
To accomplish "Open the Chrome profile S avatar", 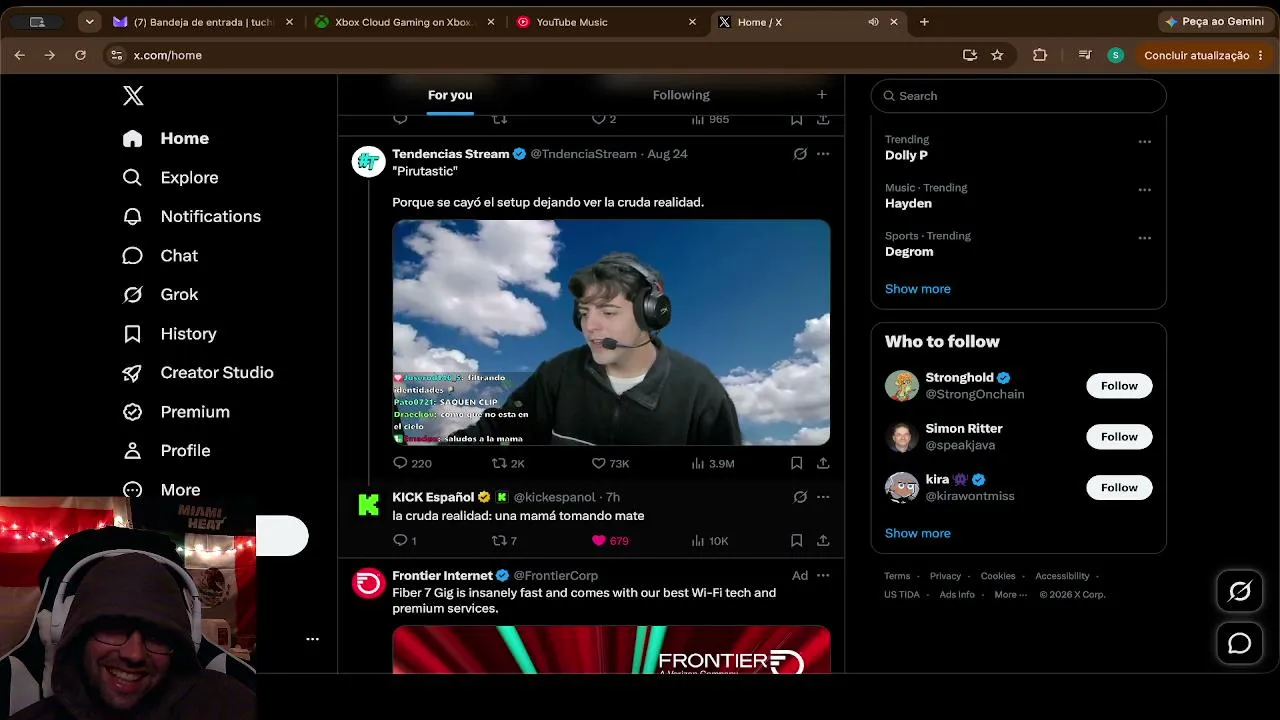I will coord(1115,55).
